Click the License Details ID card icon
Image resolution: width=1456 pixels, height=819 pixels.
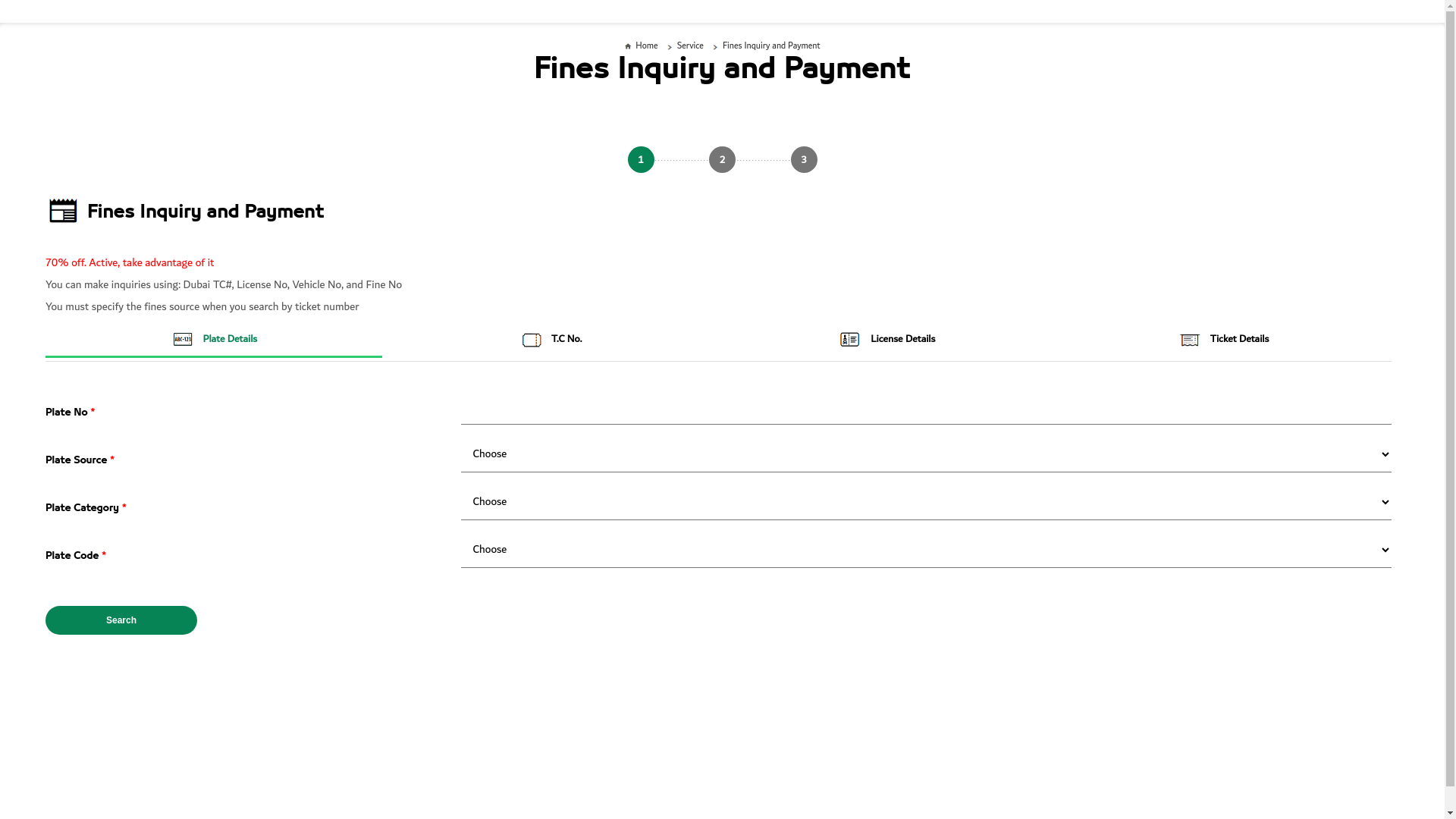(x=849, y=340)
